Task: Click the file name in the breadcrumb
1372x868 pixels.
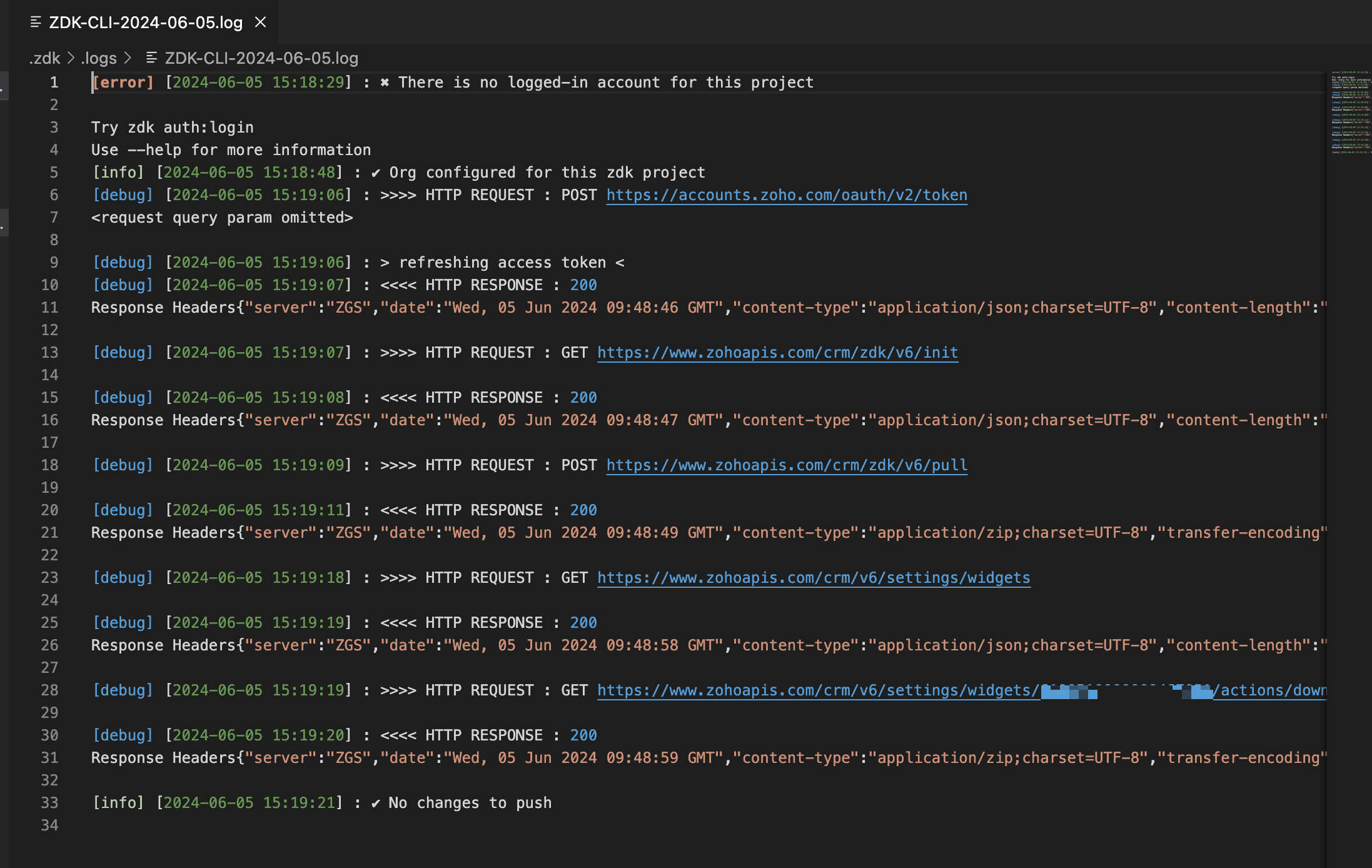Action: click(x=261, y=58)
